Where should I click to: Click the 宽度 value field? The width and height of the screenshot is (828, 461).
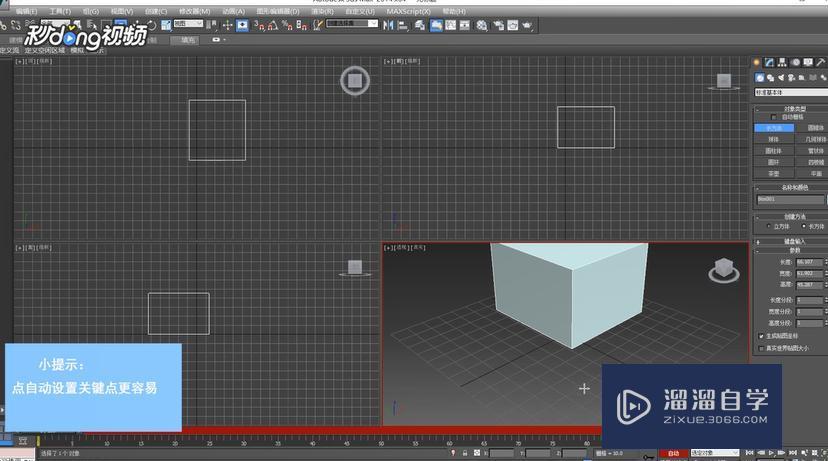tap(809, 274)
